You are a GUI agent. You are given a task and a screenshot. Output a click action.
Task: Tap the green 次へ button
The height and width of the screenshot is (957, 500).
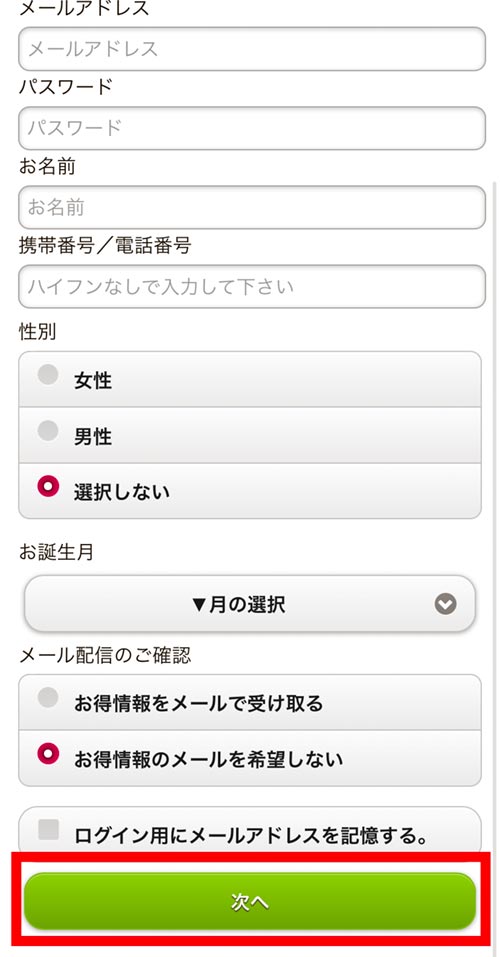coord(250,901)
